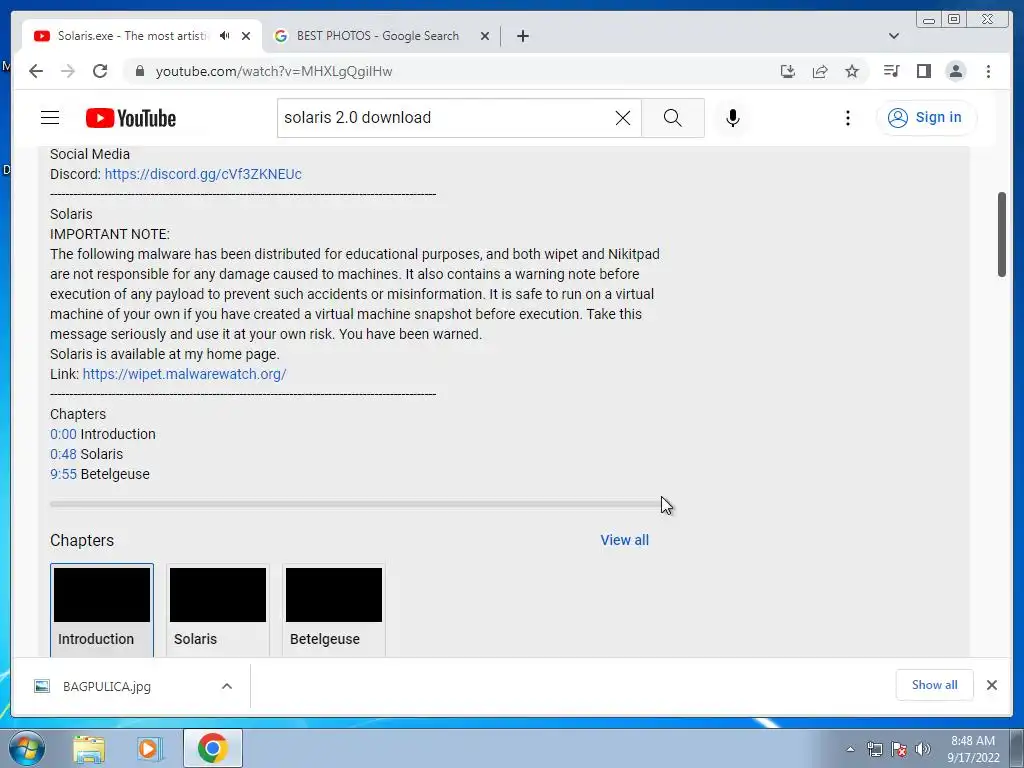Click the 'Solaris is available at my home page.' line

(165, 354)
